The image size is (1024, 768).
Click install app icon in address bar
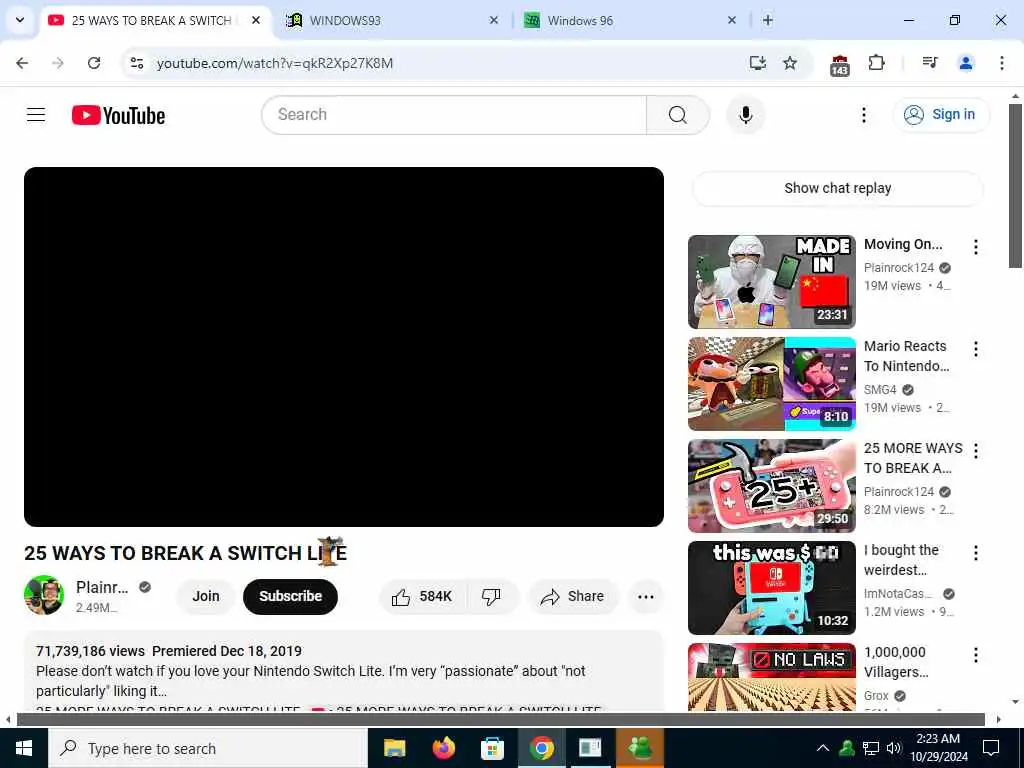click(x=758, y=63)
